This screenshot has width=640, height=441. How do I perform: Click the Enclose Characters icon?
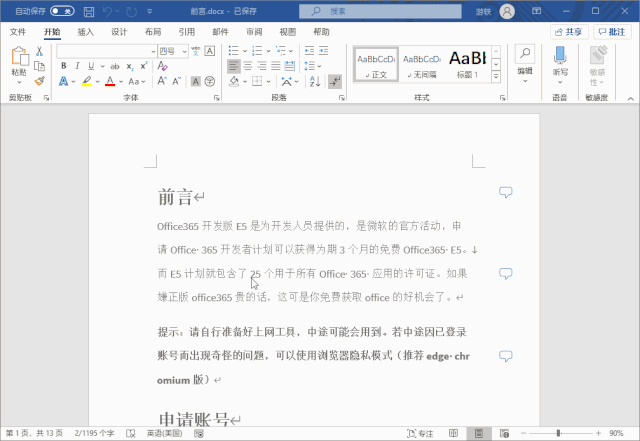210,81
